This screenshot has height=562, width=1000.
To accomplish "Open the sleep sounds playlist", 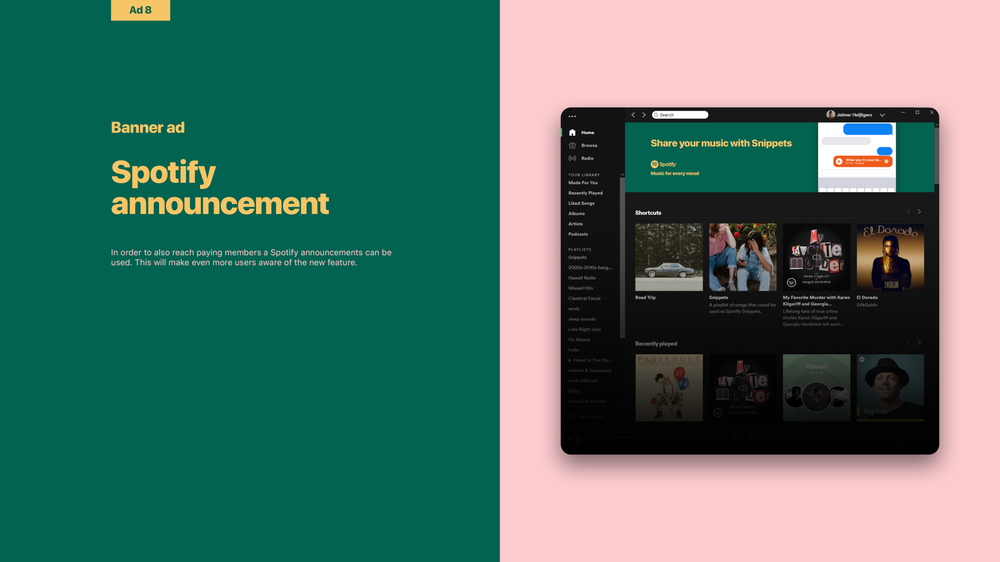I will (x=582, y=319).
